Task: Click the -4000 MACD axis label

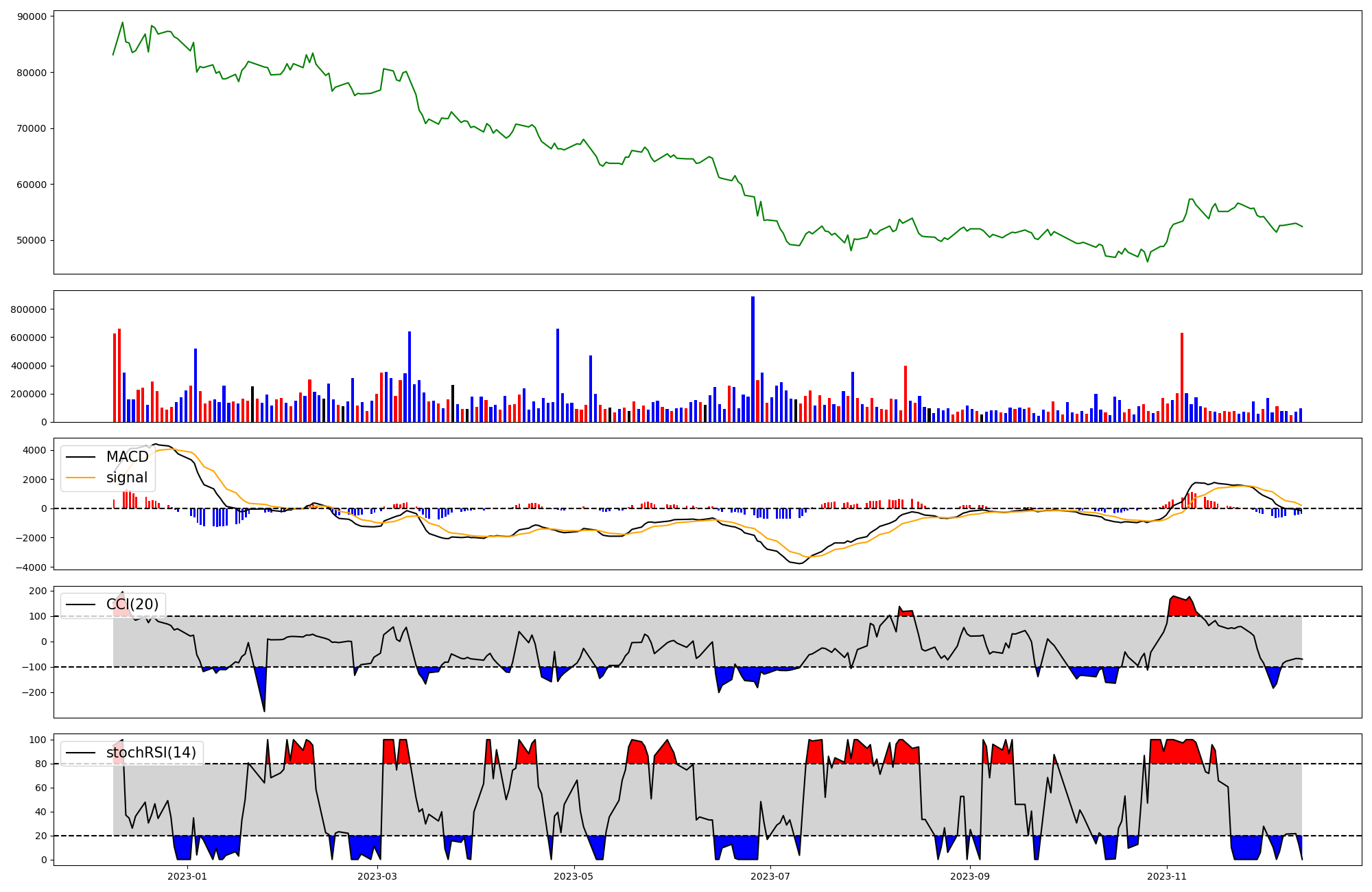Action: (32, 567)
